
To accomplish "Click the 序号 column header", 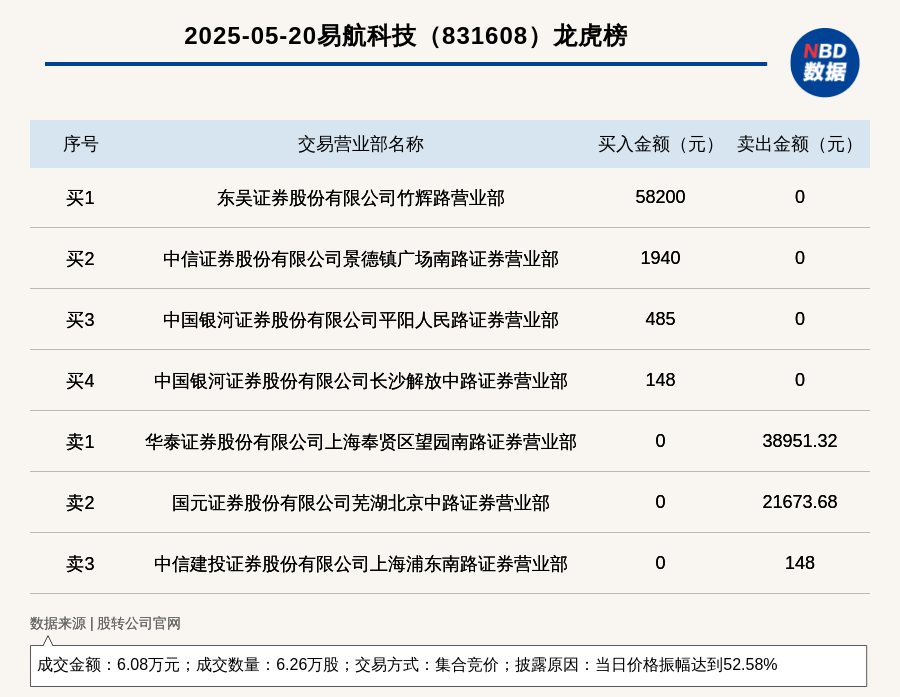I will click(80, 144).
